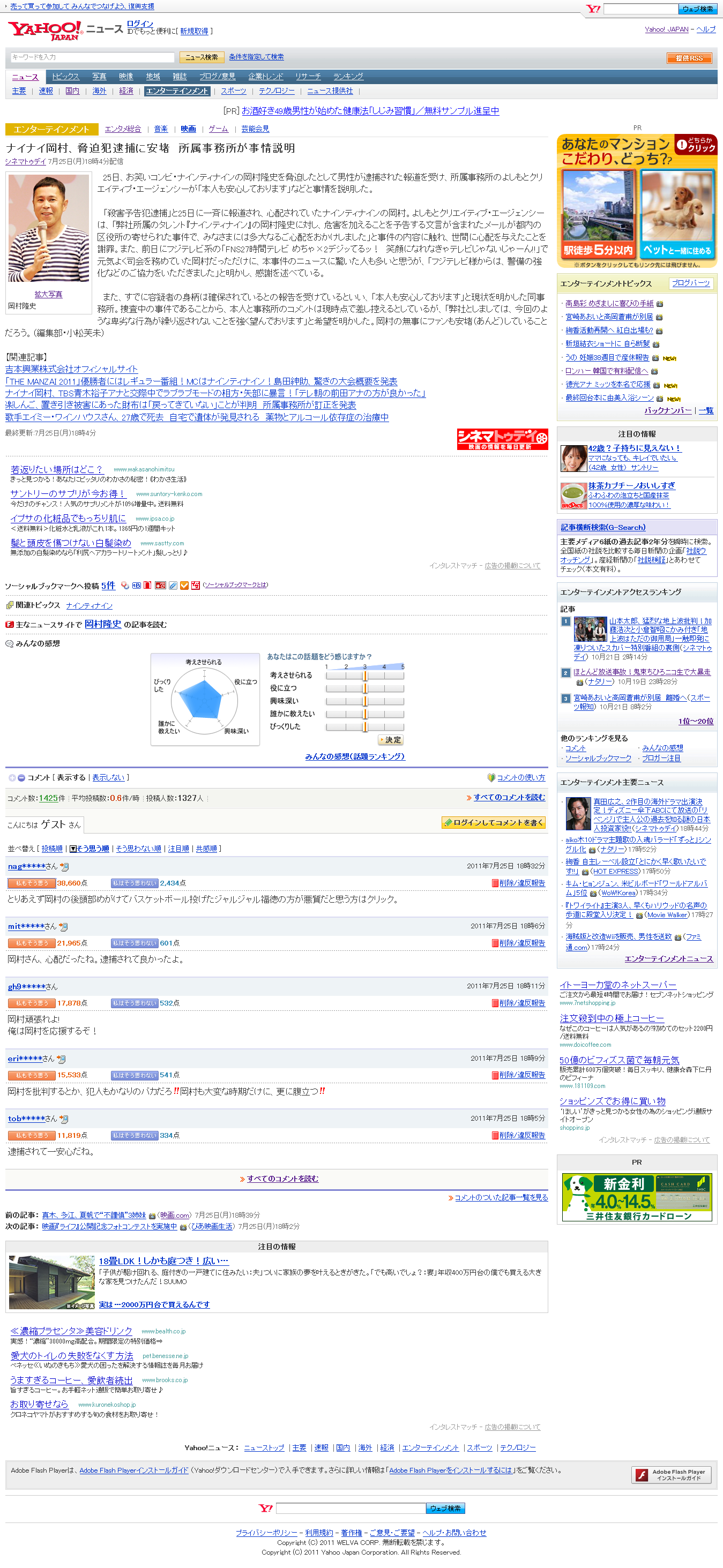The width and height of the screenshot is (723, 1568).
Task: Open the 写真 tab
Action: coord(99,77)
